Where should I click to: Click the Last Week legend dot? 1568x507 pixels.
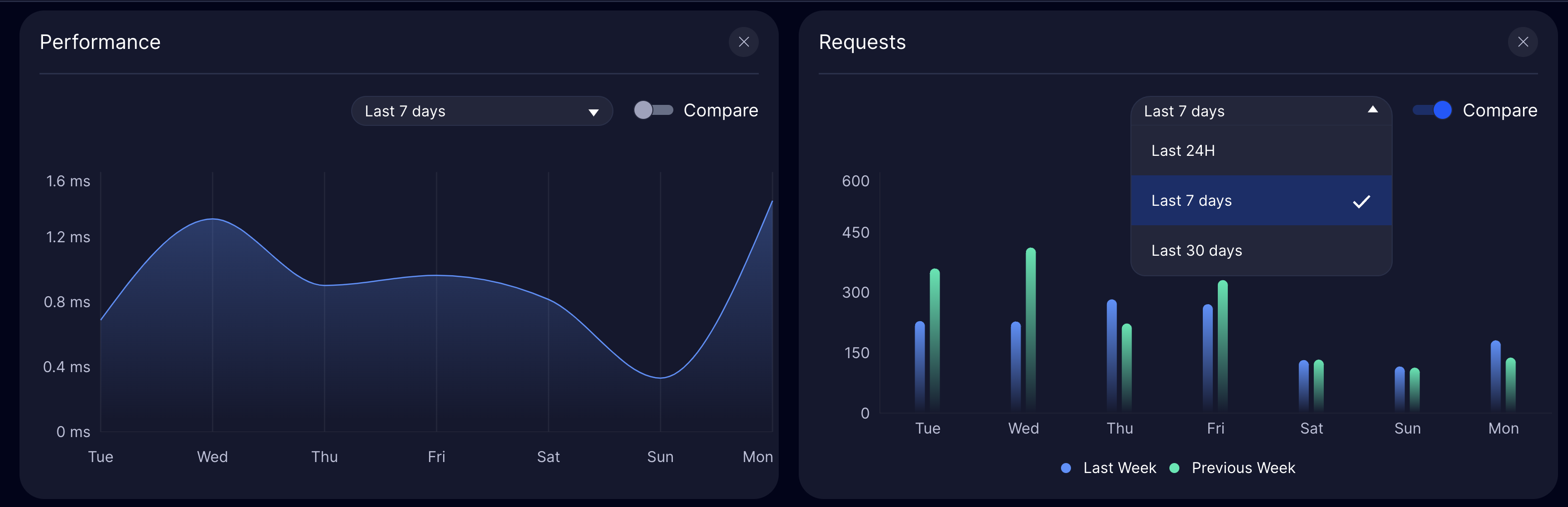[1066, 468]
